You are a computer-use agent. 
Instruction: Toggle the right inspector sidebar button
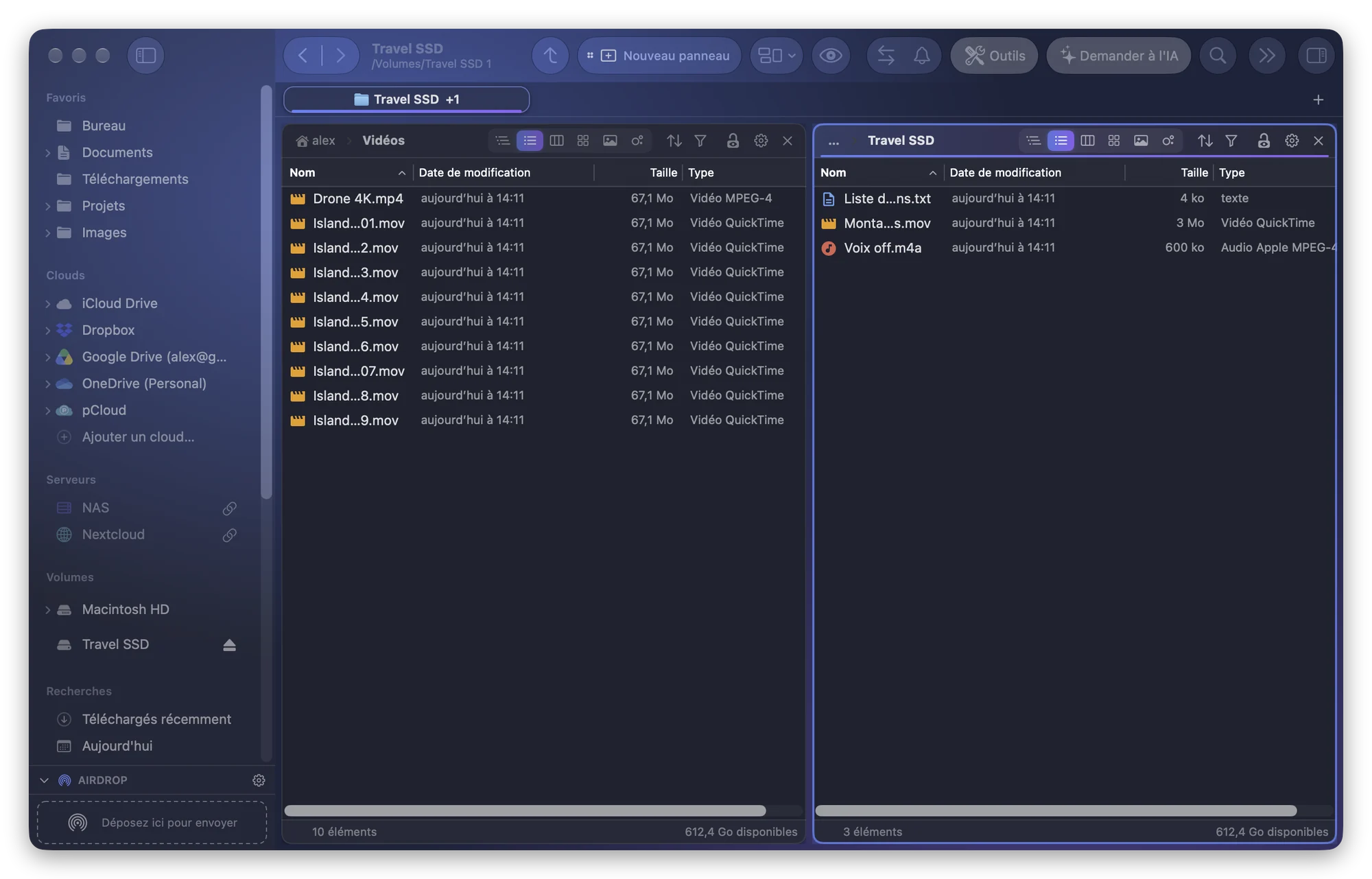pyautogui.click(x=1316, y=55)
